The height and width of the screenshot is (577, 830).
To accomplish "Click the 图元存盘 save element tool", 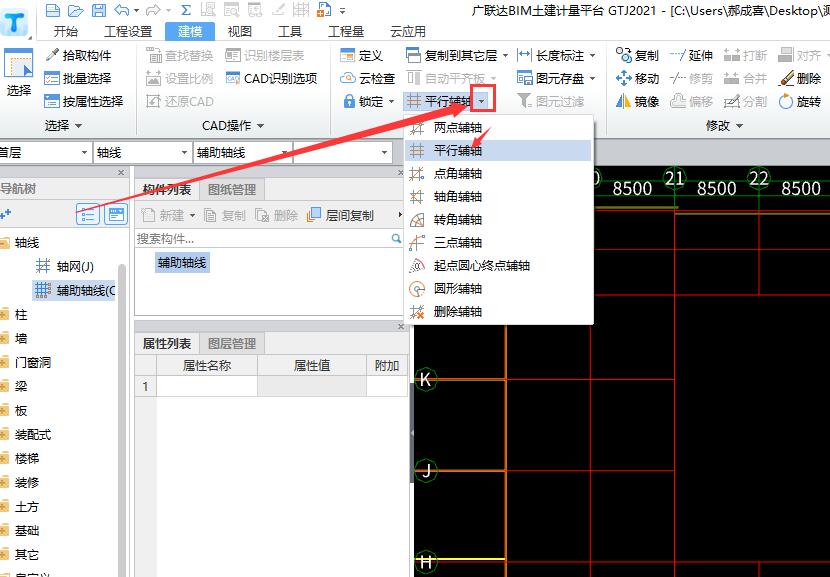I will click(x=551, y=78).
